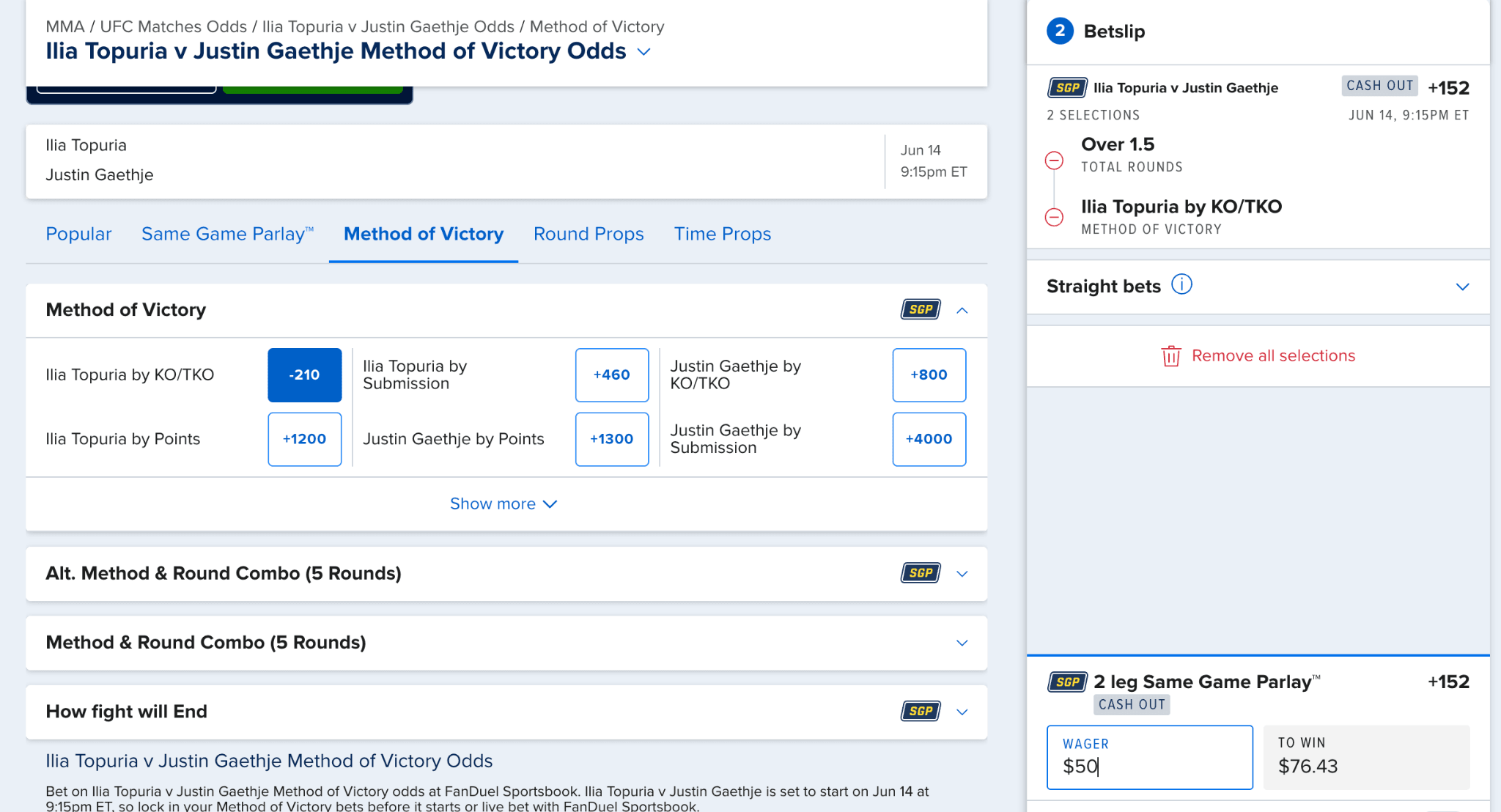
Task: Select Ilia Topuria by Submission +460 odds
Action: click(611, 375)
